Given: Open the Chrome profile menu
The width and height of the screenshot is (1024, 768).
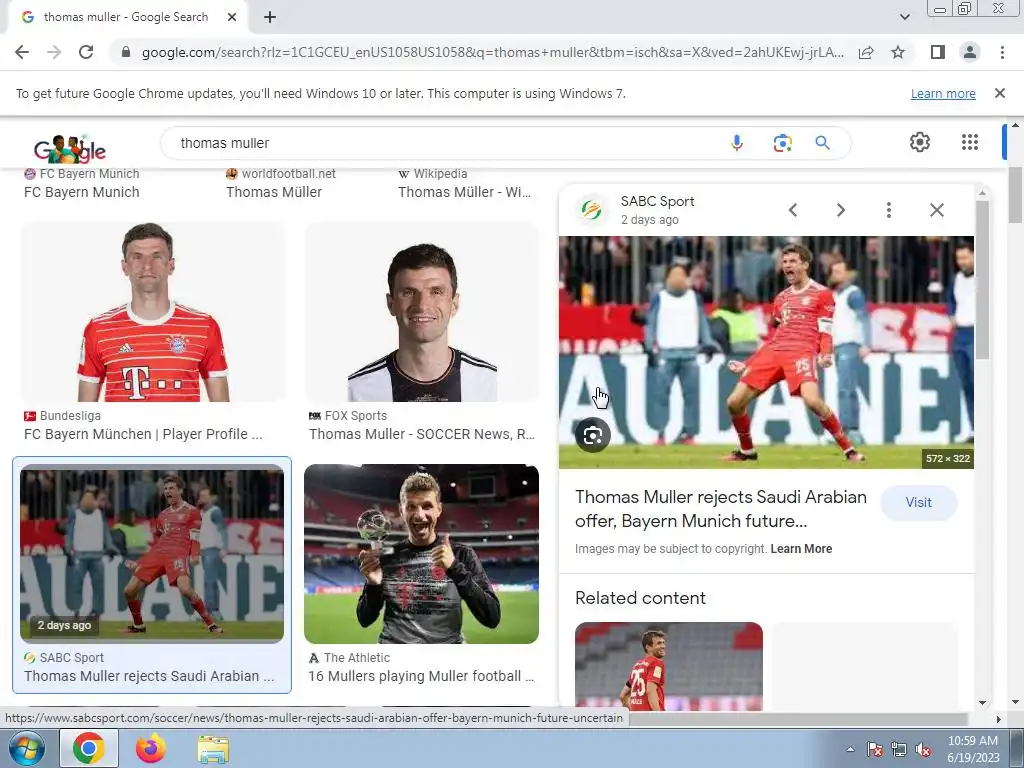Looking at the screenshot, I should (970, 52).
